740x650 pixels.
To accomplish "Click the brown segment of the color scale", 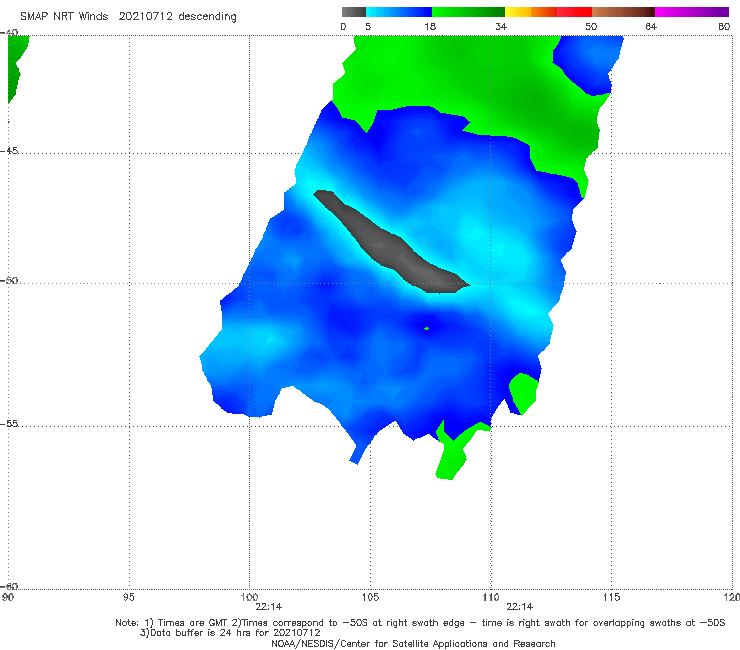I will tap(623, 12).
